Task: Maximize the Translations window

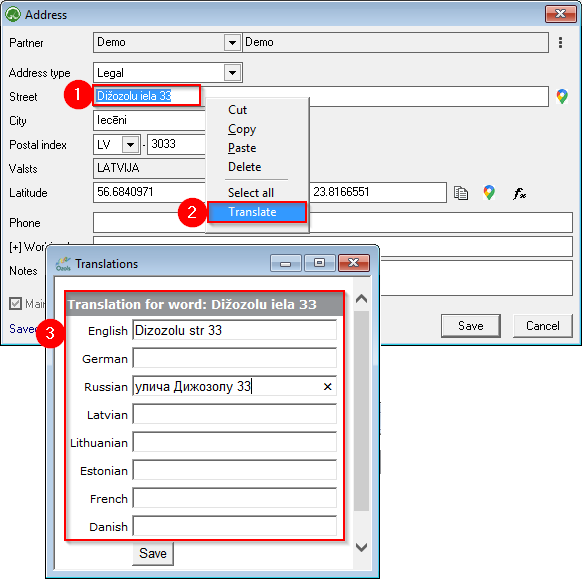Action: 319,263
